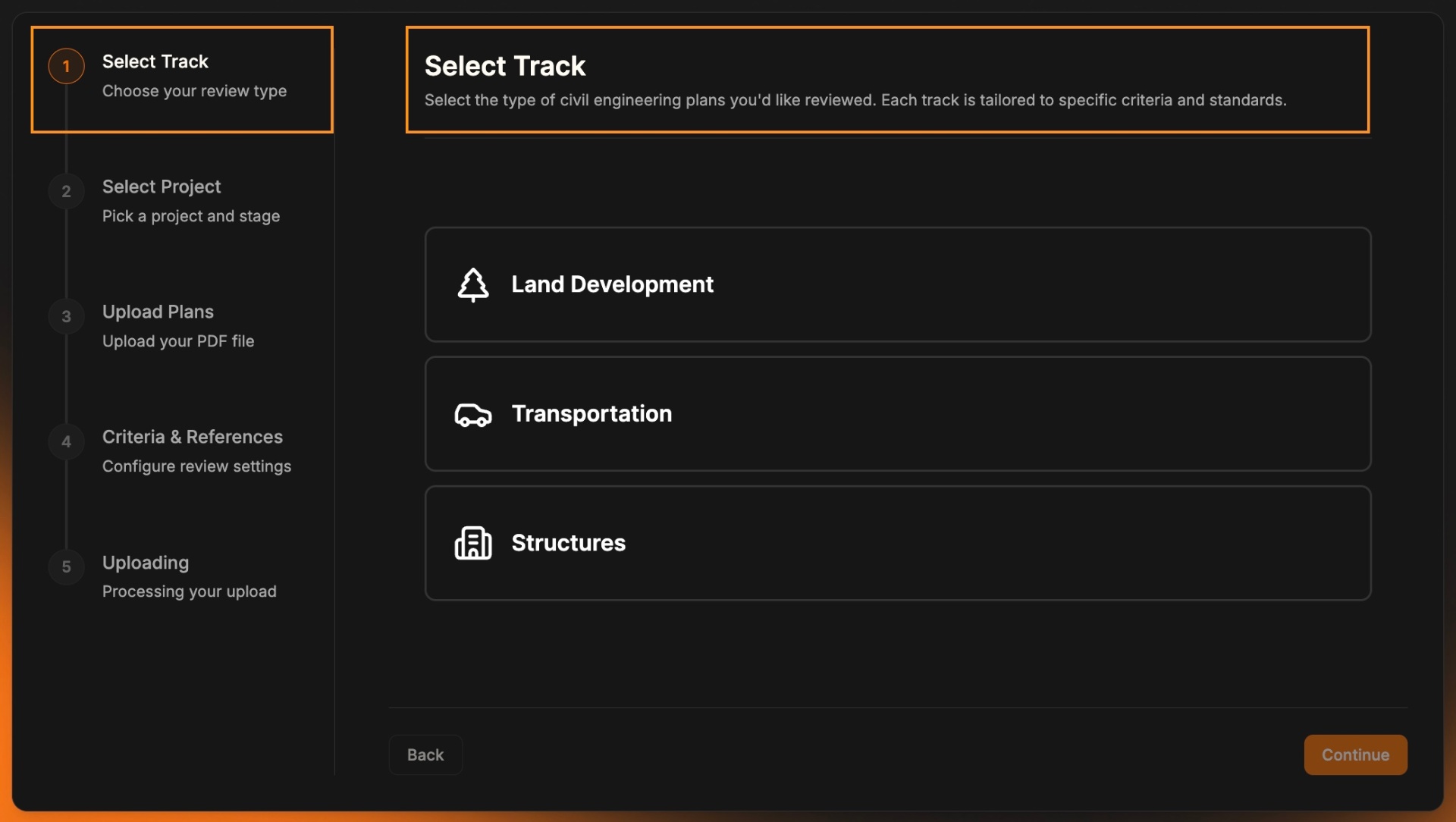The image size is (1456, 822).
Task: Proceed with the Continue button
Action: coord(1355,755)
